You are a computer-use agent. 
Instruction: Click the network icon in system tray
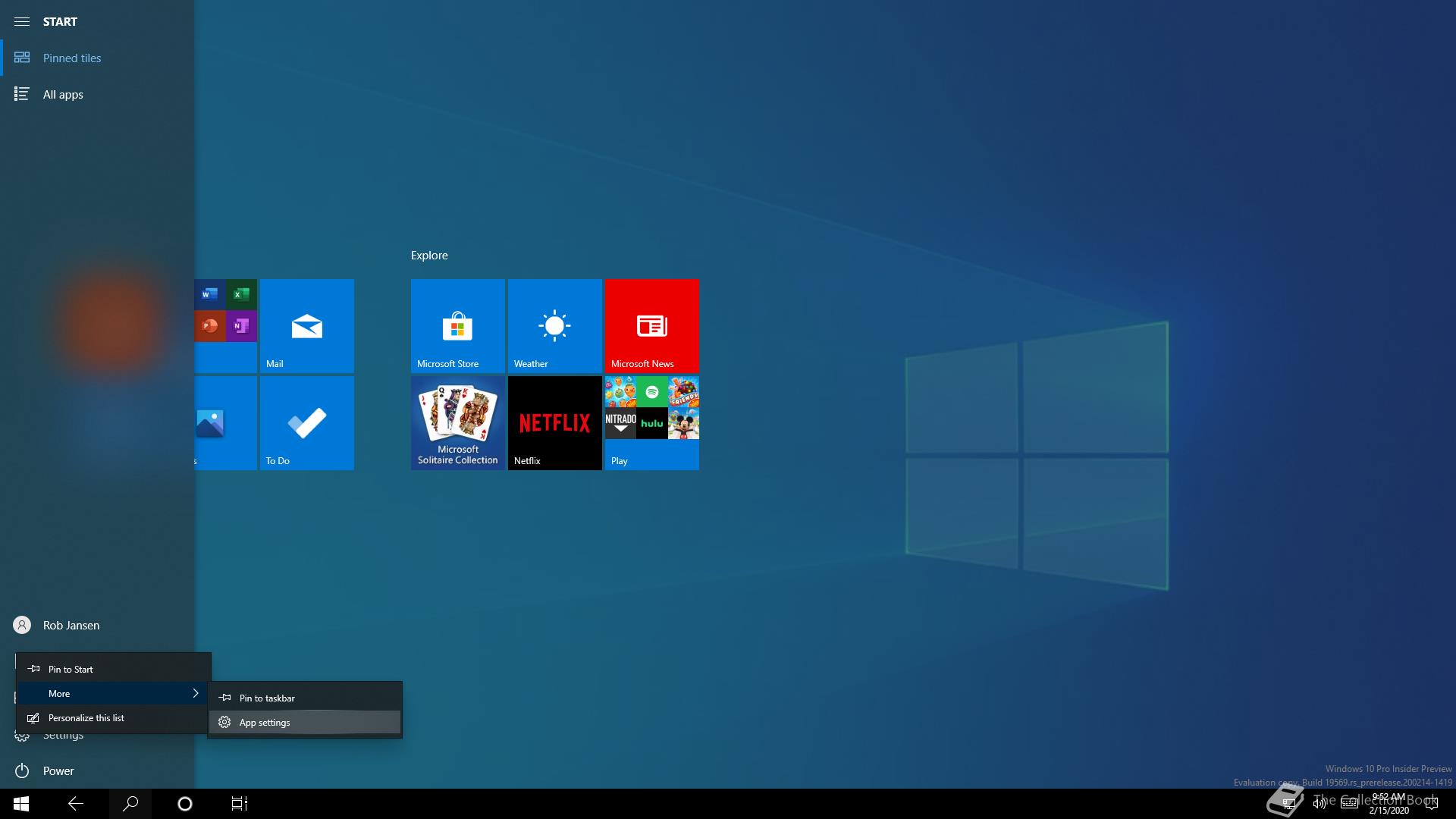(1288, 804)
